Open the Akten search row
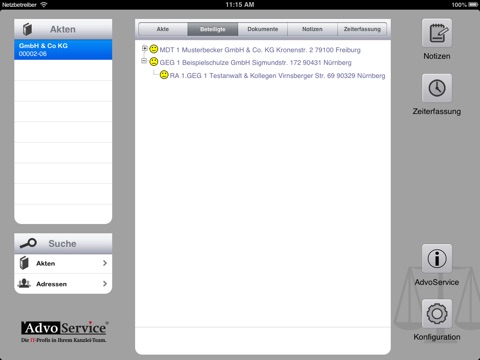 tap(63, 263)
